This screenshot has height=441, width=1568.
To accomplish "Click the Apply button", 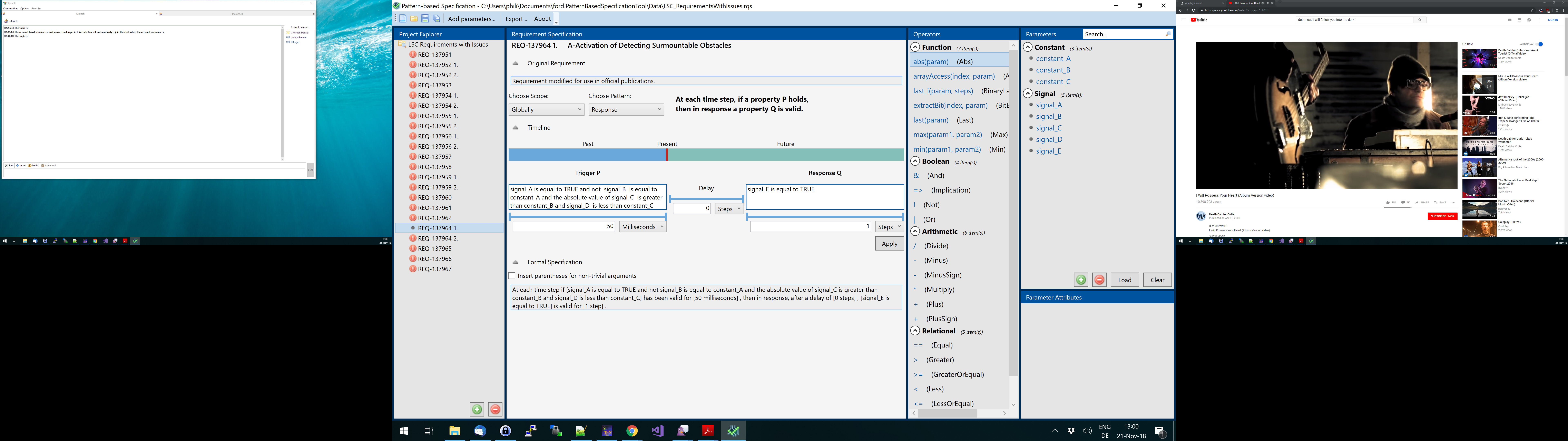I will [889, 244].
